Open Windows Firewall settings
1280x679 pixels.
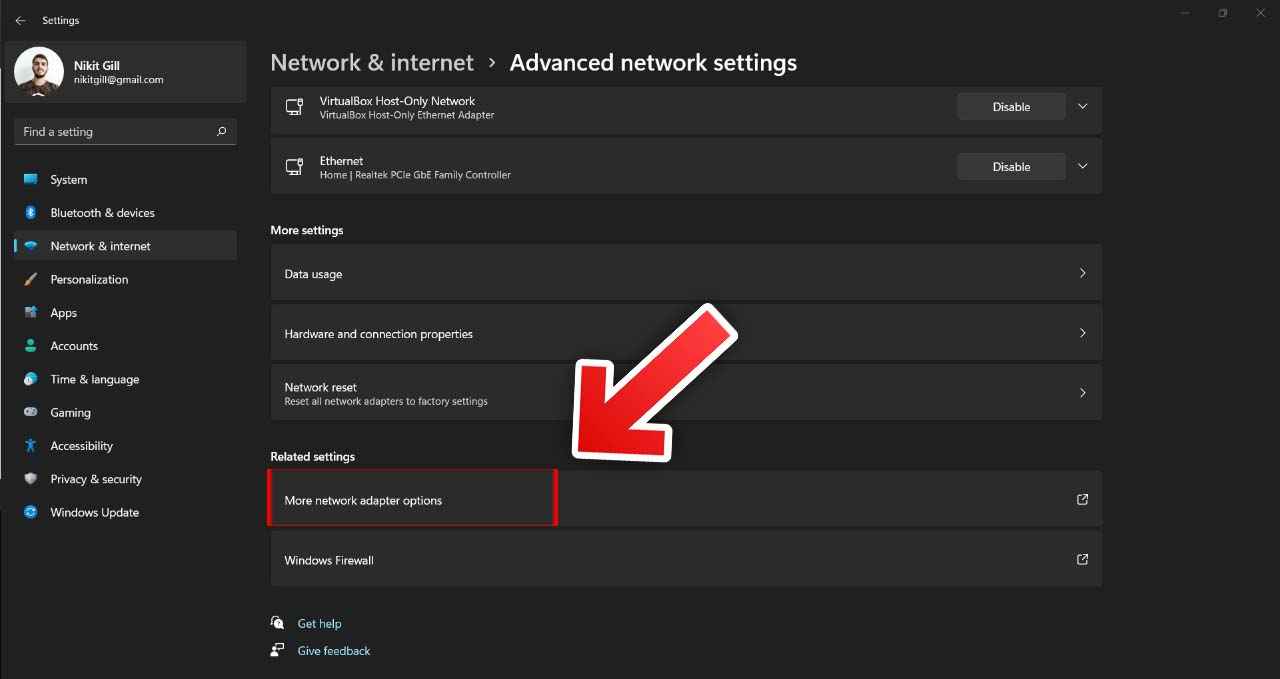tap(686, 559)
